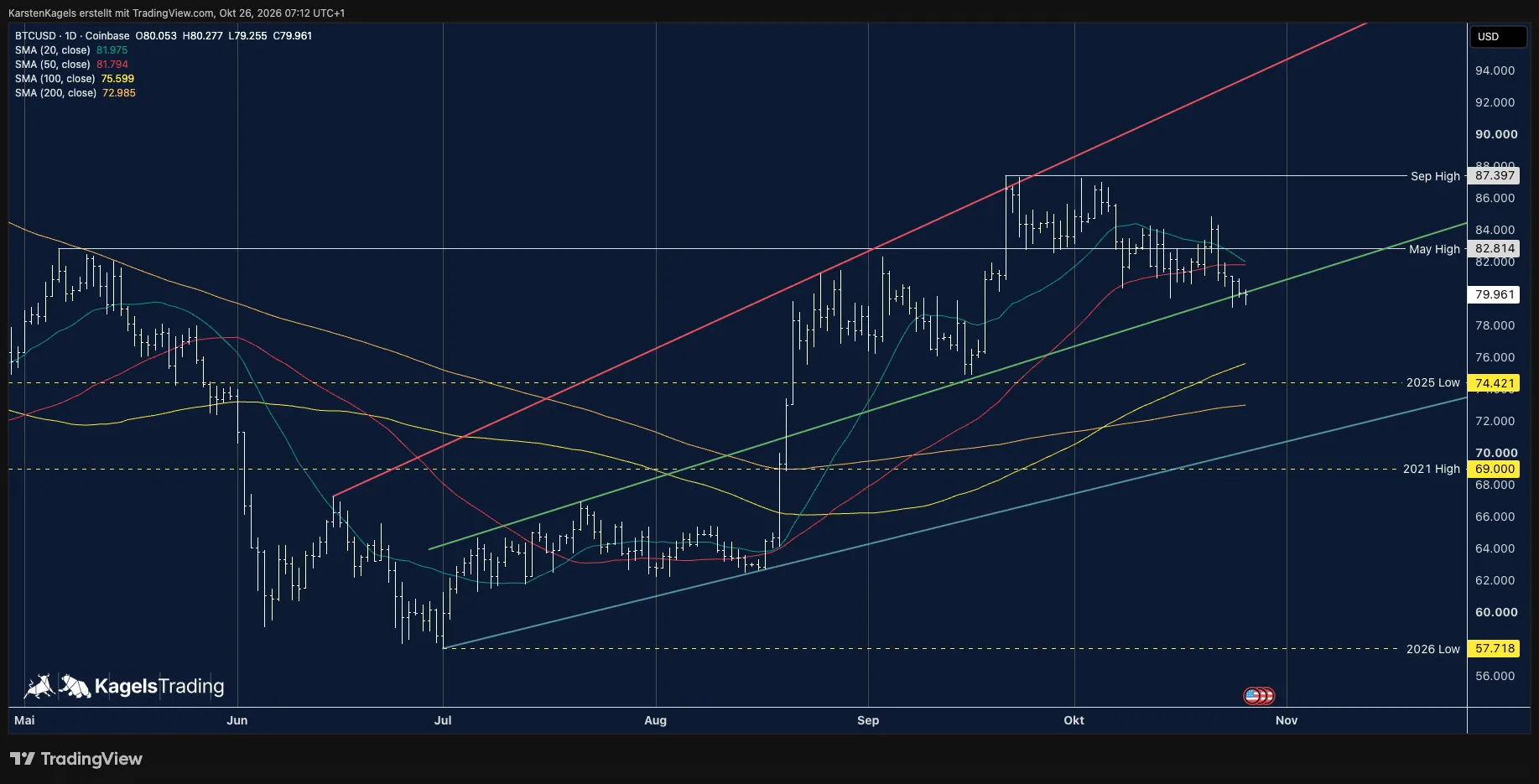Click the 82.814 price tag

(1495, 249)
